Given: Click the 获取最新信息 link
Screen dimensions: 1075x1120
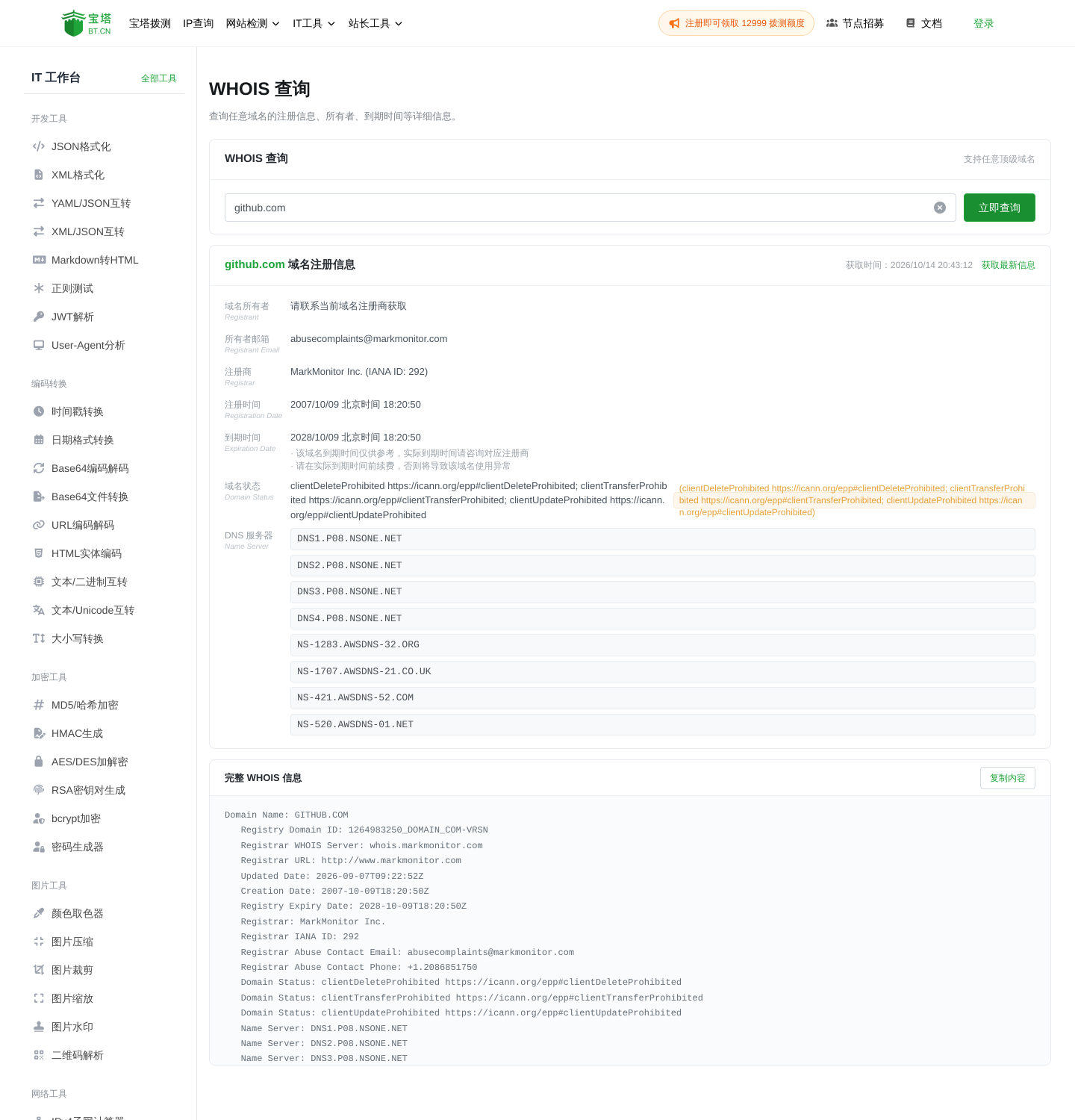Looking at the screenshot, I should 1009,265.
